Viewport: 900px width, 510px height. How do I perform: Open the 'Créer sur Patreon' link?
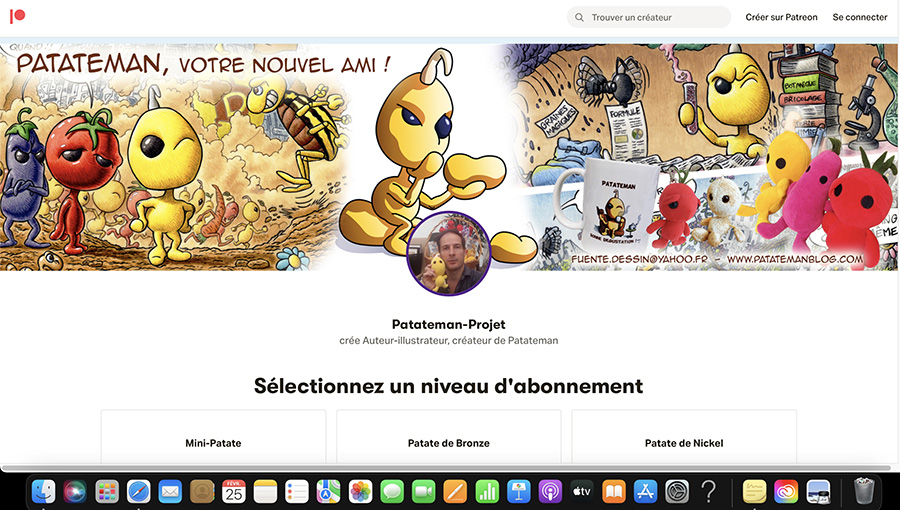coord(781,17)
